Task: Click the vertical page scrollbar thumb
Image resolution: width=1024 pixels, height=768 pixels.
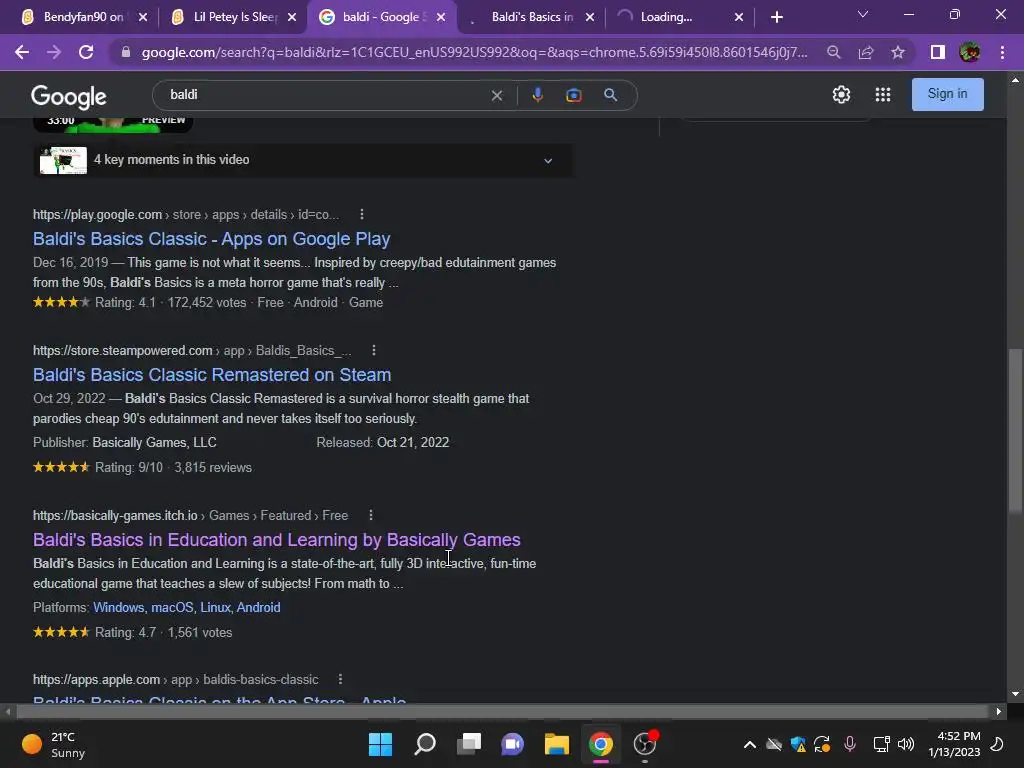Action: [1015, 431]
